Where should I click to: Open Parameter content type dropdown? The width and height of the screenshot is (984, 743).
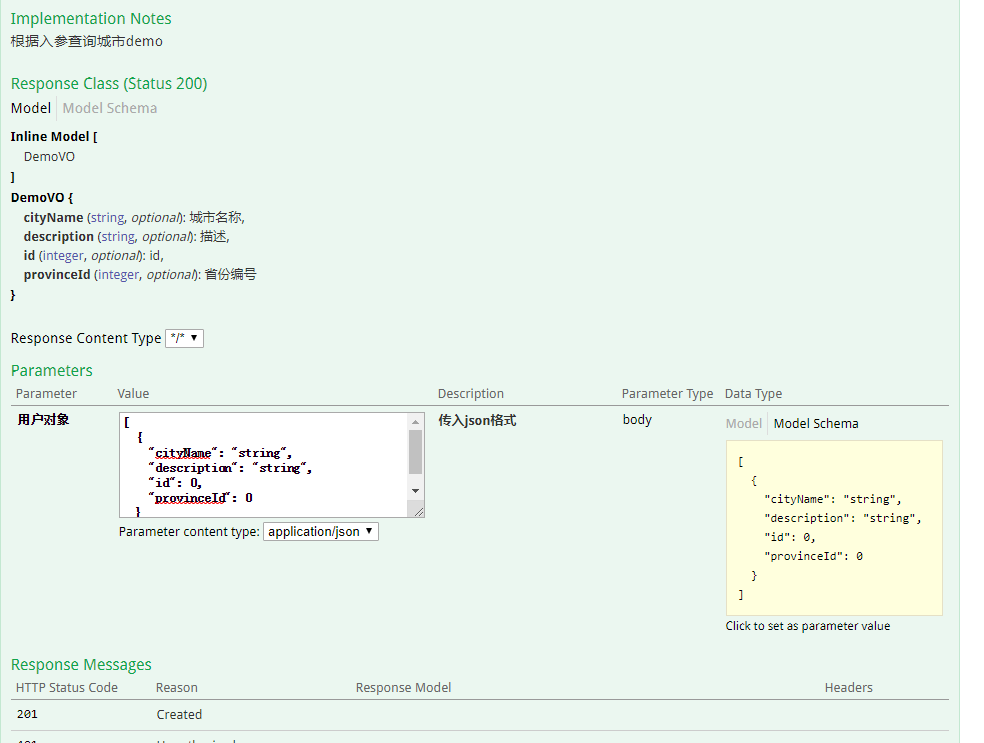click(x=321, y=532)
